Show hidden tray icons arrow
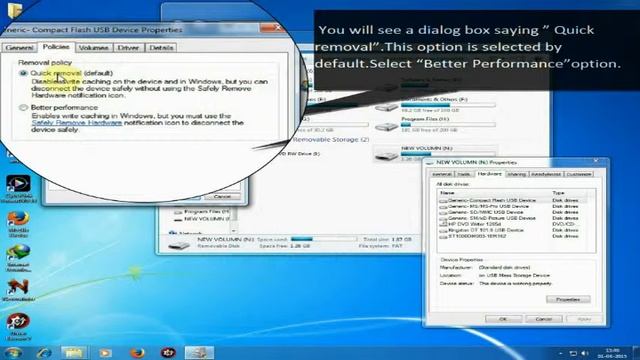 pyautogui.click(x=561, y=353)
